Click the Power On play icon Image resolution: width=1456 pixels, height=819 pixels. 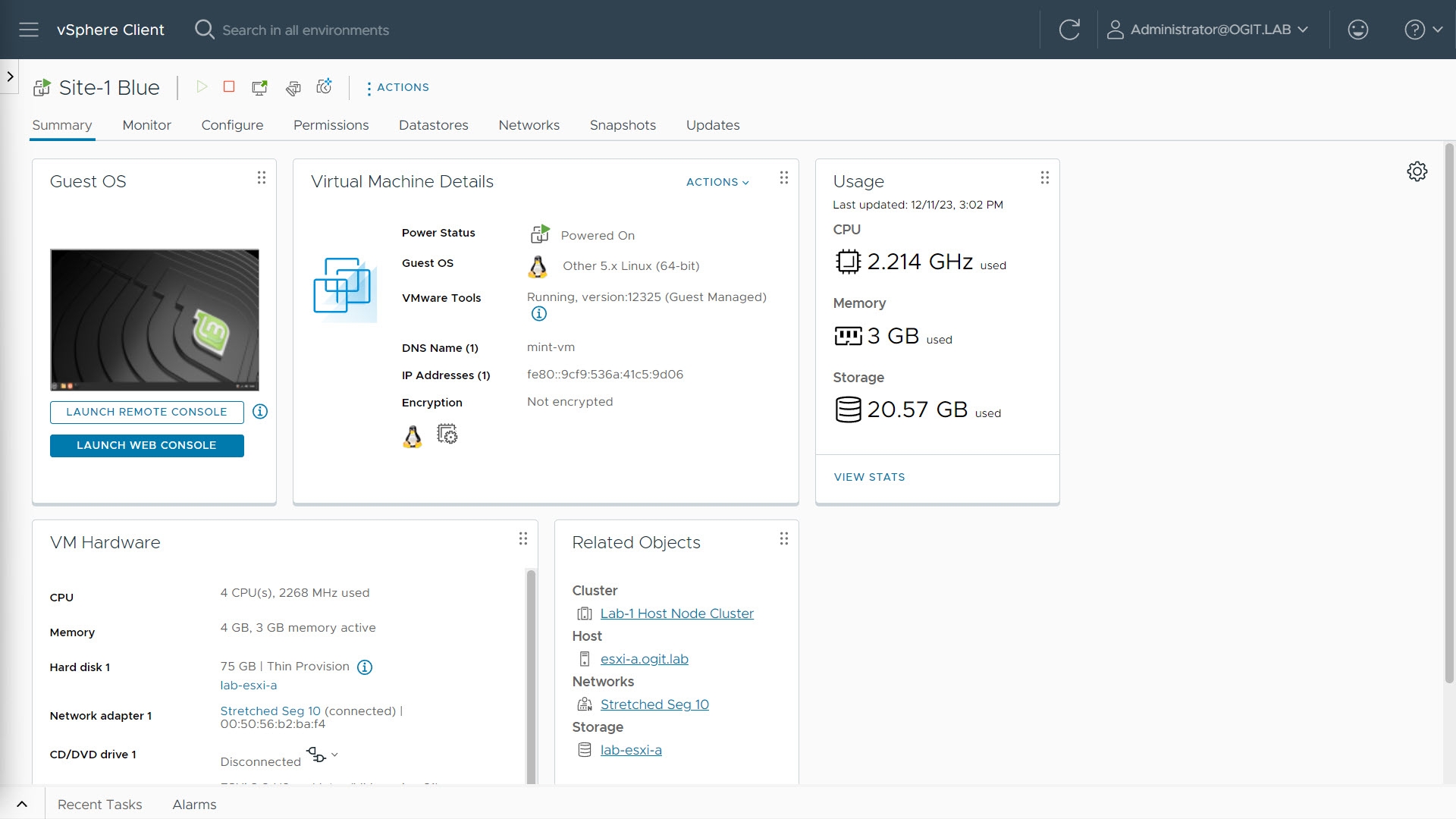[x=202, y=87]
